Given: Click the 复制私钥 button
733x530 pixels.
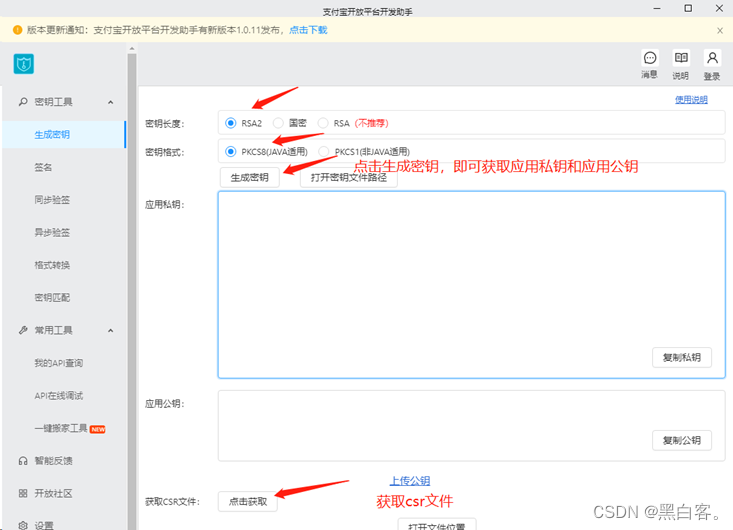Looking at the screenshot, I should (682, 358).
